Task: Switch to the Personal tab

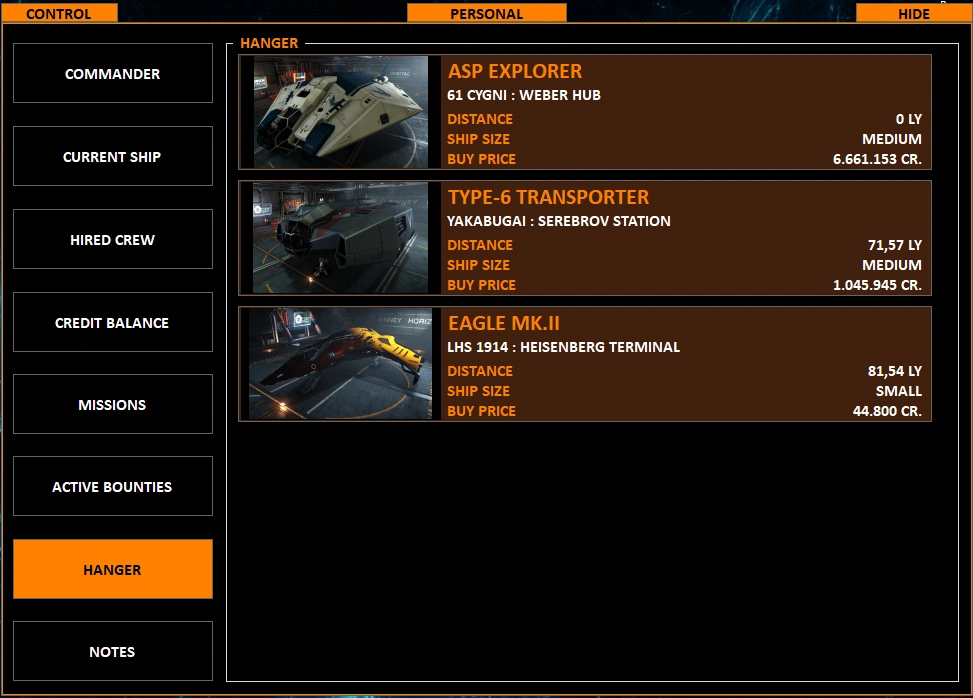Action: pyautogui.click(x=486, y=13)
